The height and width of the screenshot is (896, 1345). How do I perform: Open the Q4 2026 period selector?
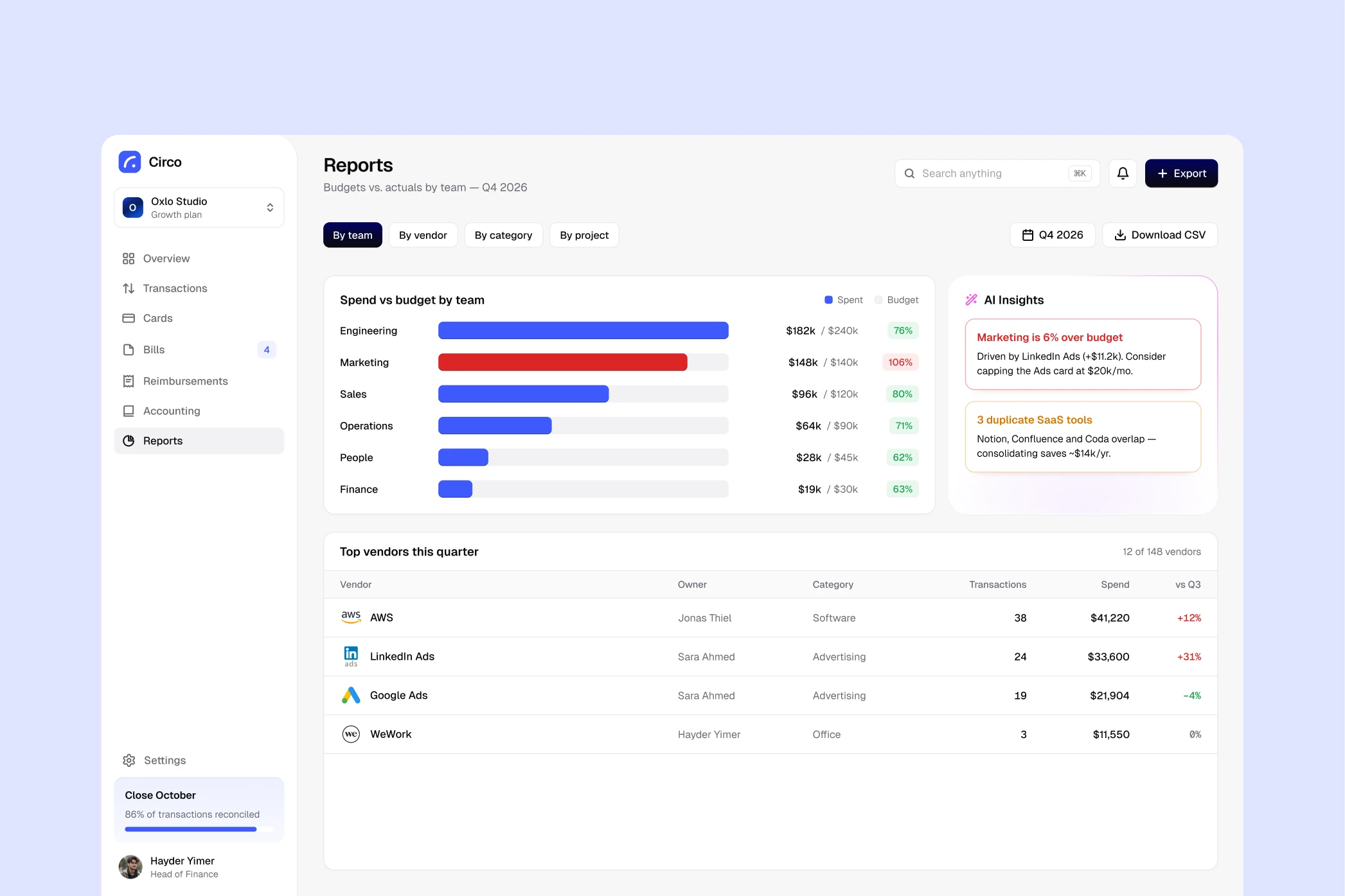[x=1053, y=235]
